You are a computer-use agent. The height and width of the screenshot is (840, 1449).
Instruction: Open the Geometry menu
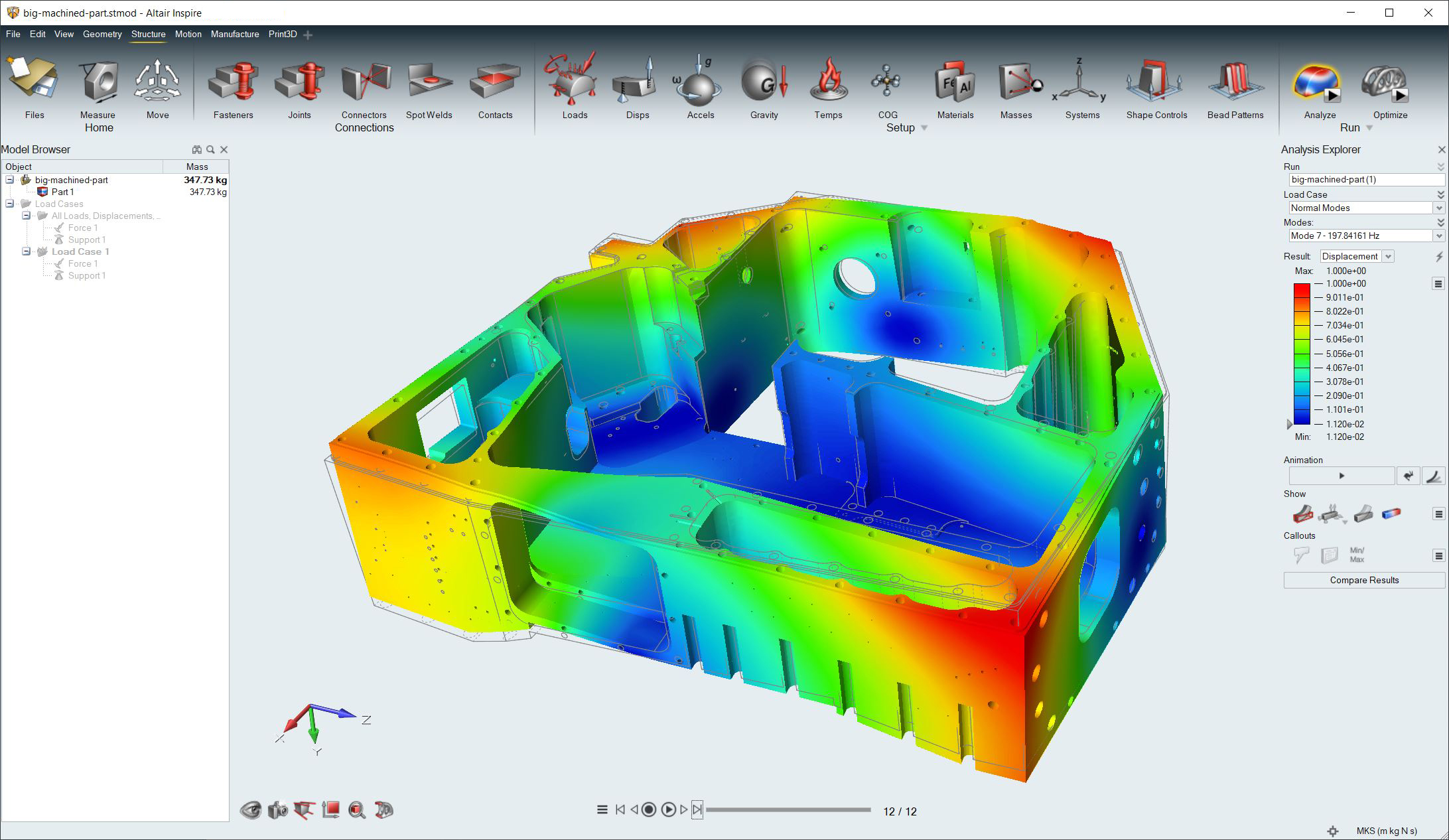102,34
